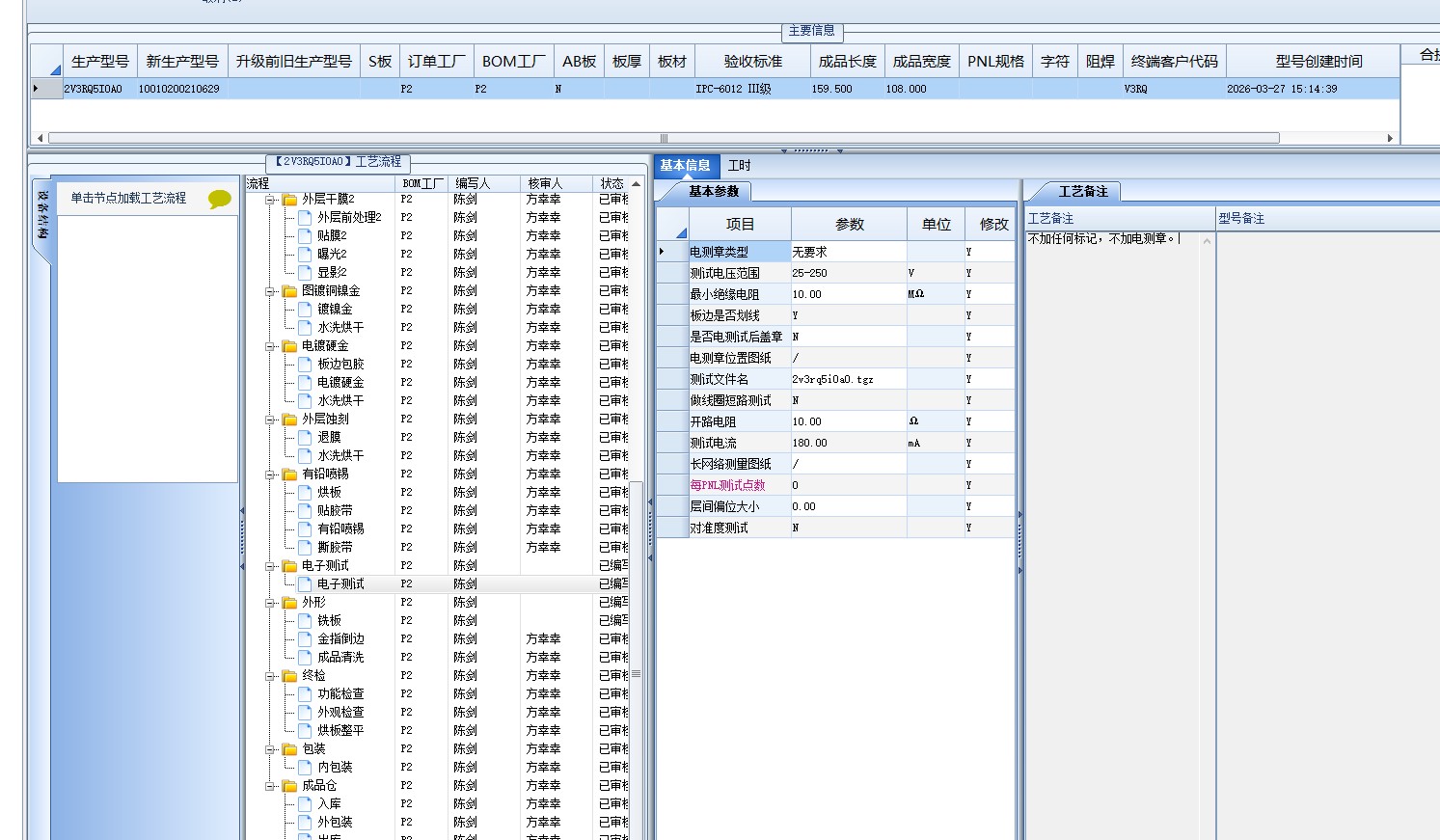Click the 单击节点加载工艺流程 label
Image resolution: width=1440 pixels, height=840 pixels.
(128, 198)
